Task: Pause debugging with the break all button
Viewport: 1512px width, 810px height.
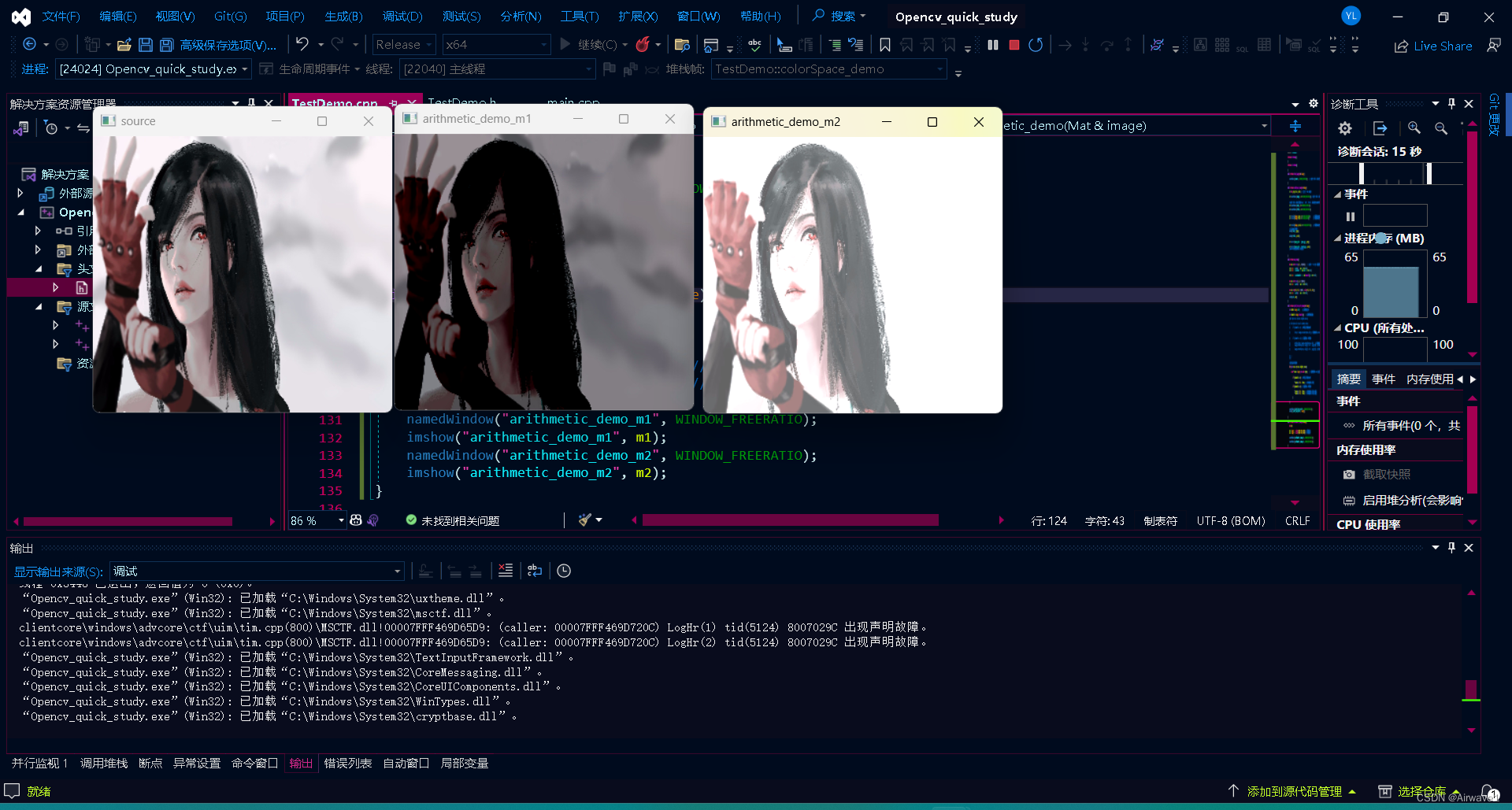Action: (x=993, y=45)
